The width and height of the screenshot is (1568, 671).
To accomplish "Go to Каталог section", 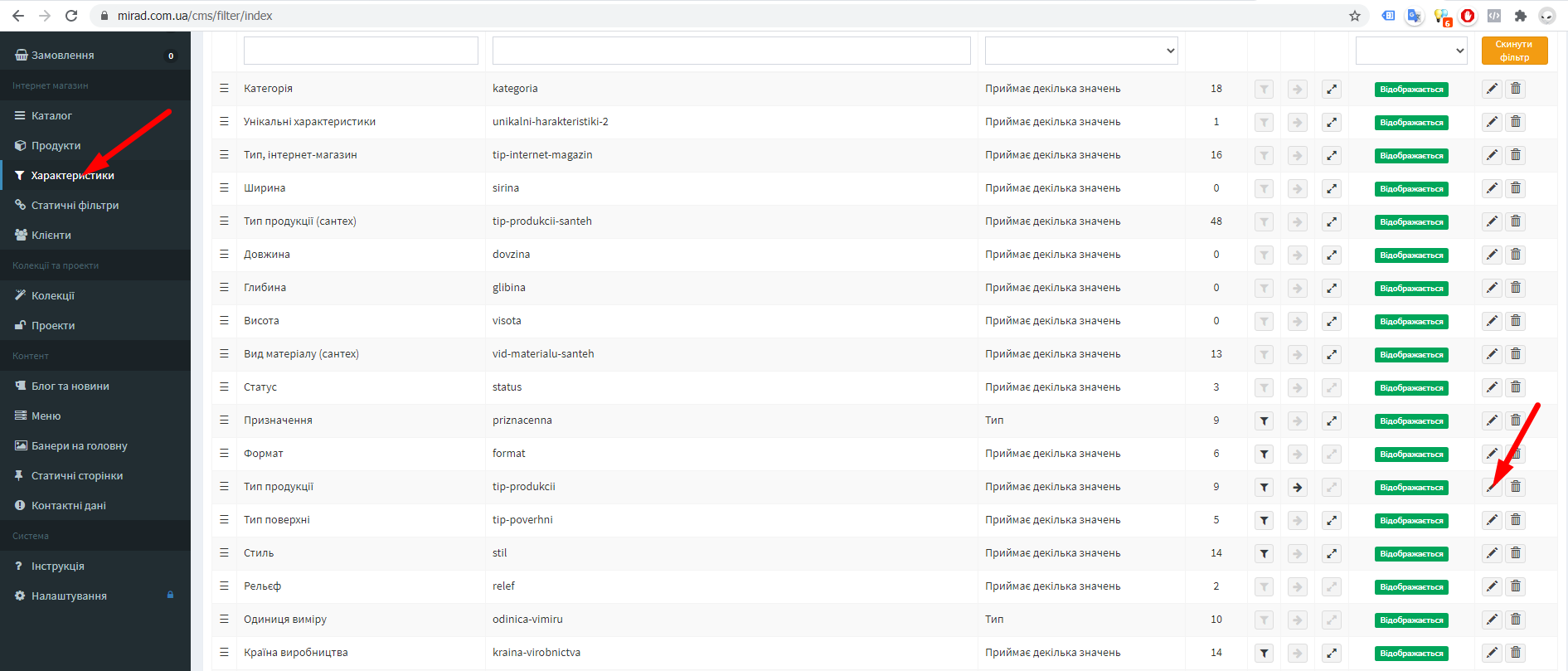I will [95, 115].
